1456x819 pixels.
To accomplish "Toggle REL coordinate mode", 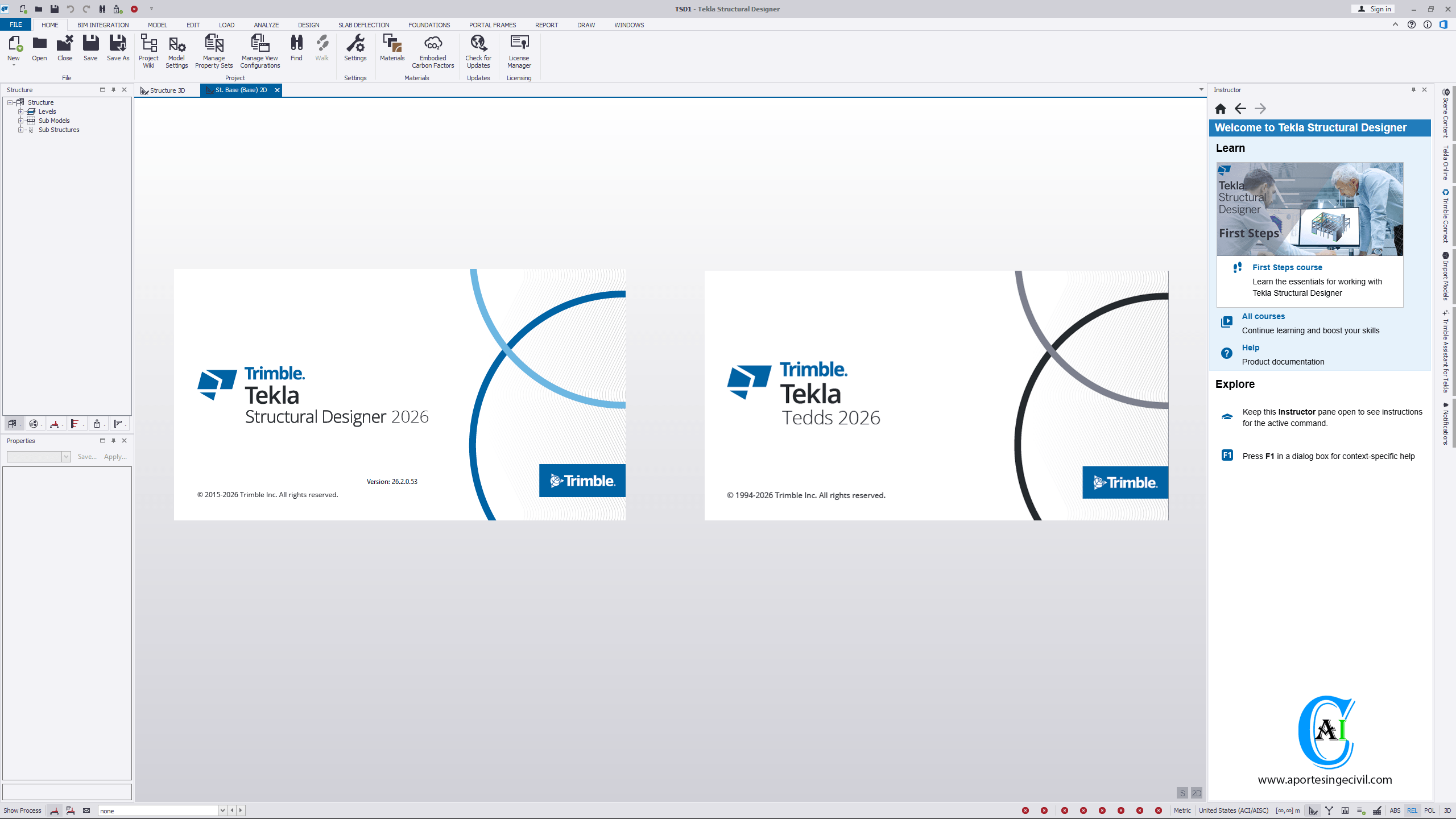I will (x=1412, y=810).
